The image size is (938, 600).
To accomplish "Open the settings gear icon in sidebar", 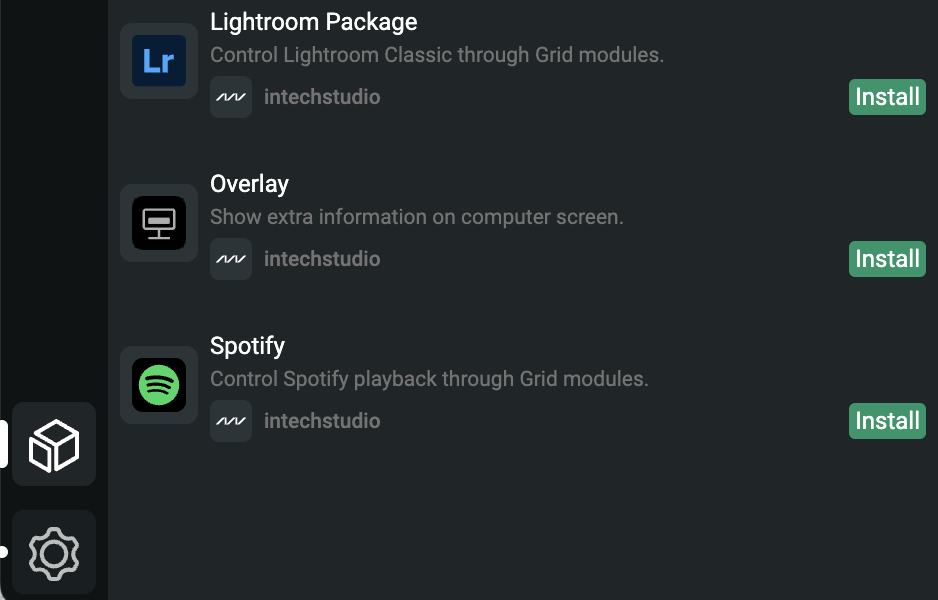I will coord(54,552).
